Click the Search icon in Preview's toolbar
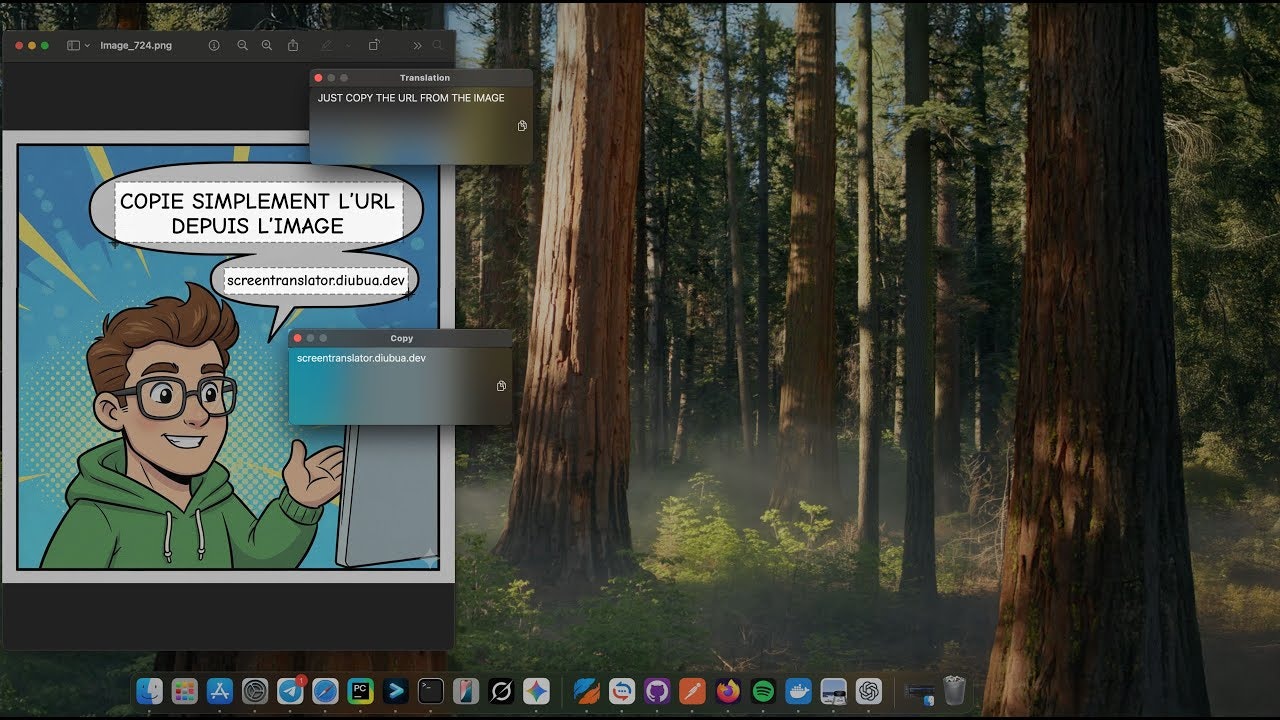The width and height of the screenshot is (1280, 720). coord(438,45)
